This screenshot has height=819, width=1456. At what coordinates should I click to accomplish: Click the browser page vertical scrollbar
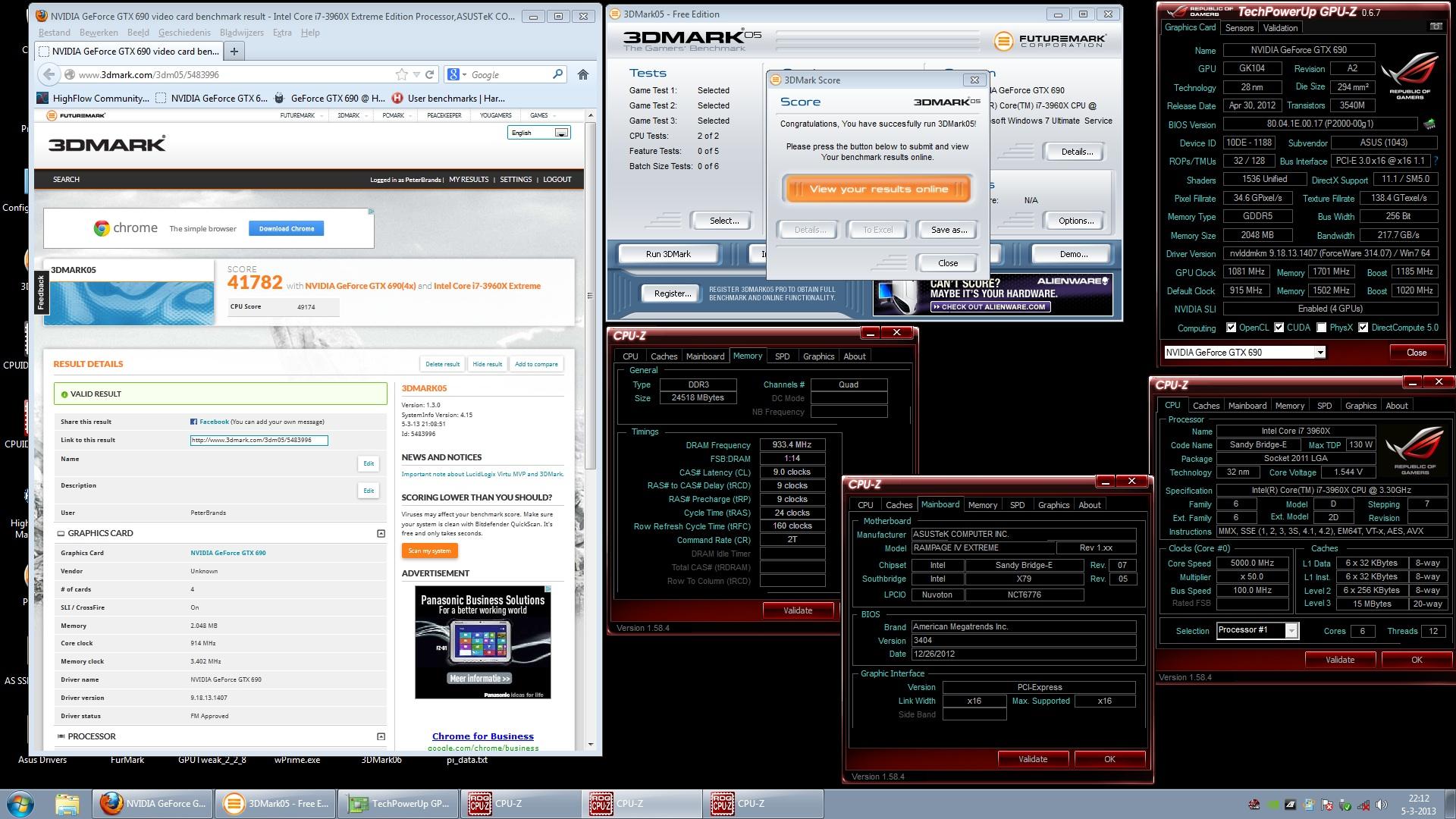point(591,296)
